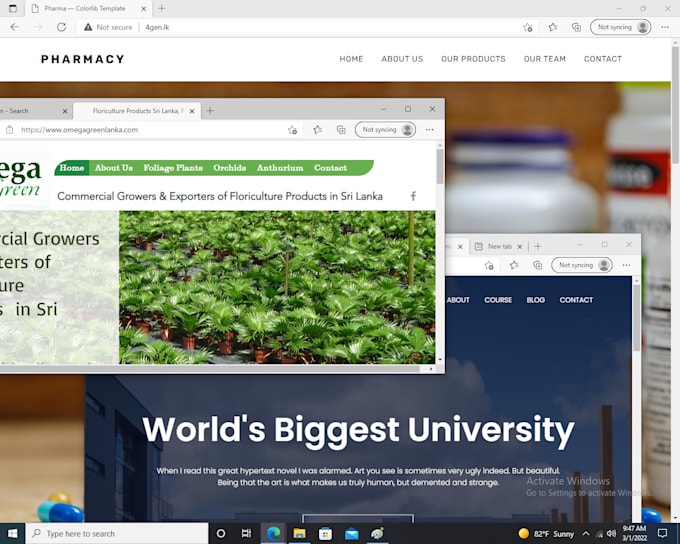View site info lock icon for omegagreenlanka
Image resolution: width=680 pixels, height=544 pixels.
10,130
